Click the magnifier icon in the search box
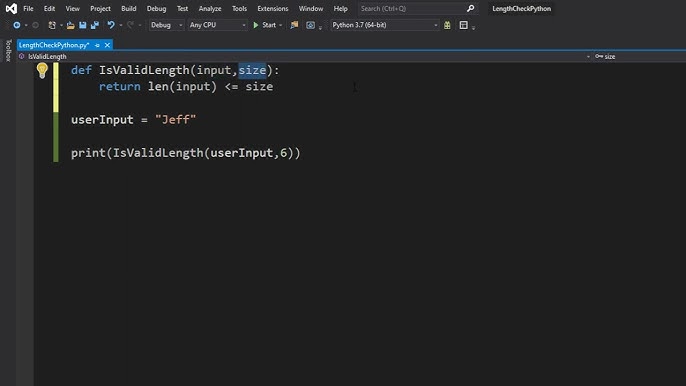 pyautogui.click(x=470, y=8)
